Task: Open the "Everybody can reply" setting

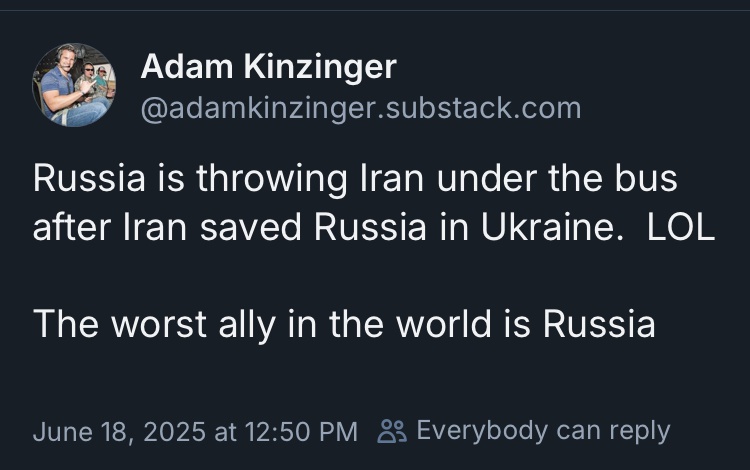Action: (542, 431)
